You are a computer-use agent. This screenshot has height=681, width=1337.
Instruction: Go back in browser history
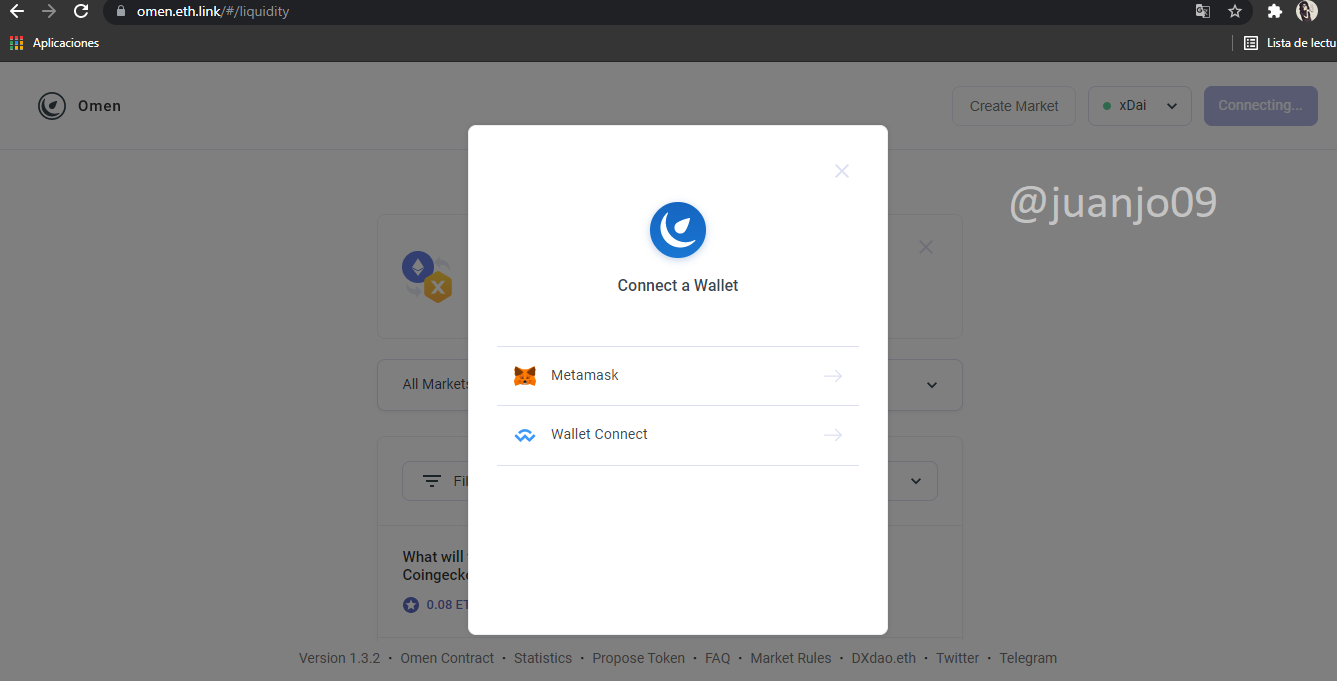16,12
